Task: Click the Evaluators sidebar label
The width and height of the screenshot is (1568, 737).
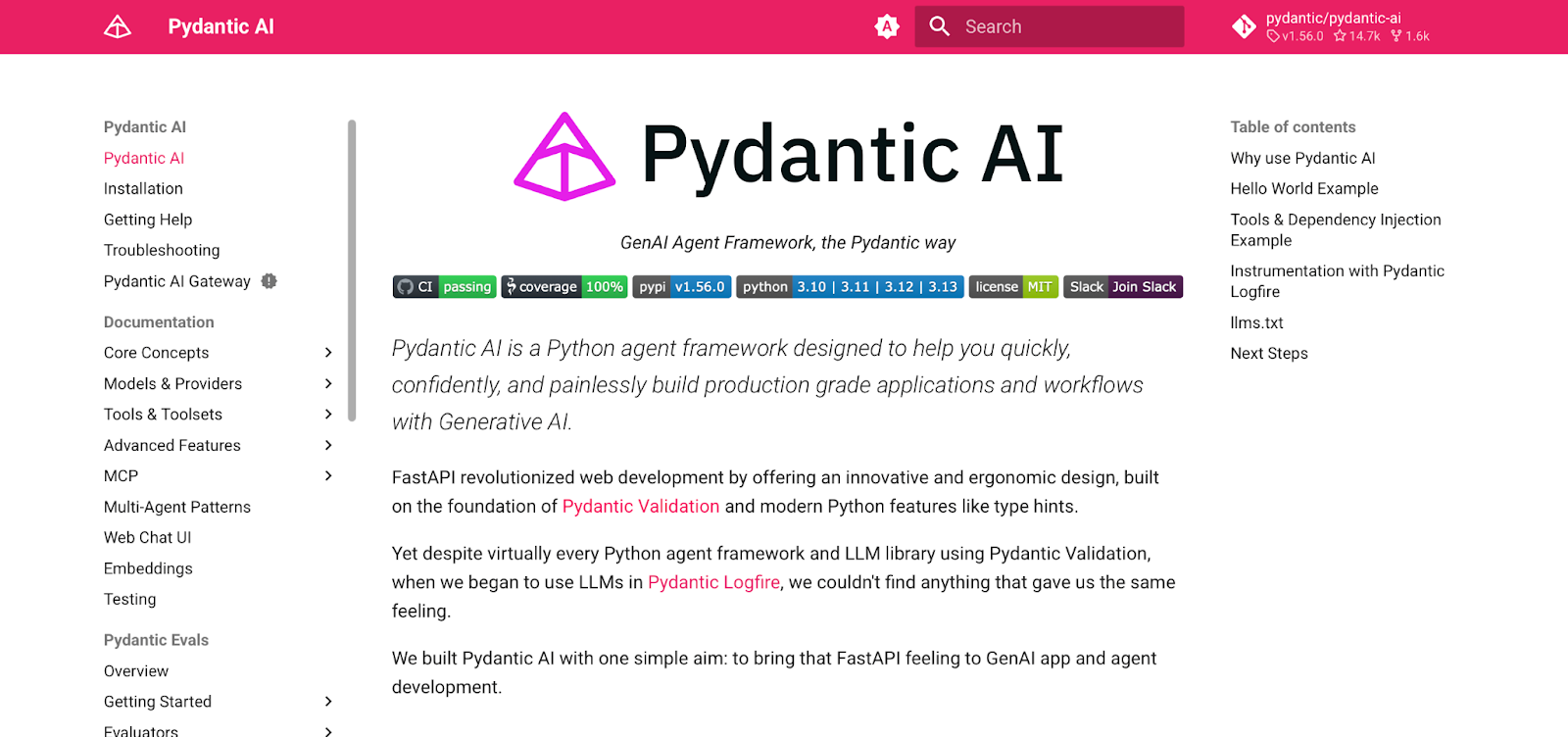Action: click(x=141, y=731)
